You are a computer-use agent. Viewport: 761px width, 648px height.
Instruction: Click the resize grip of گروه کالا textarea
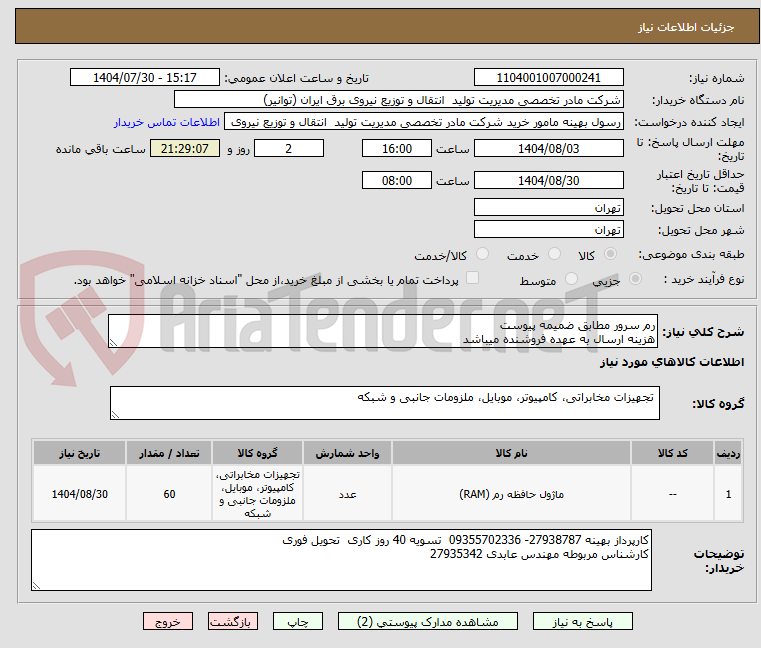pyautogui.click(x=115, y=415)
